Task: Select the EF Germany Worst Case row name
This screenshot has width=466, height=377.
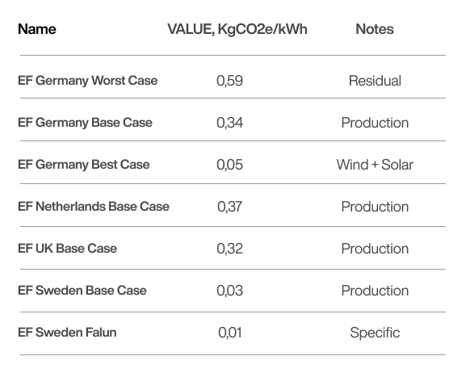Action: pos(88,81)
